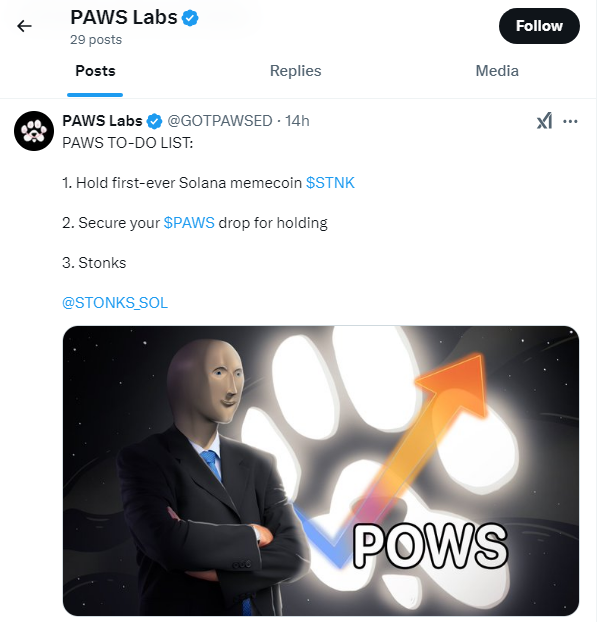609x624 pixels.
Task: Click the Grok explain-post icon
Action: point(544,121)
